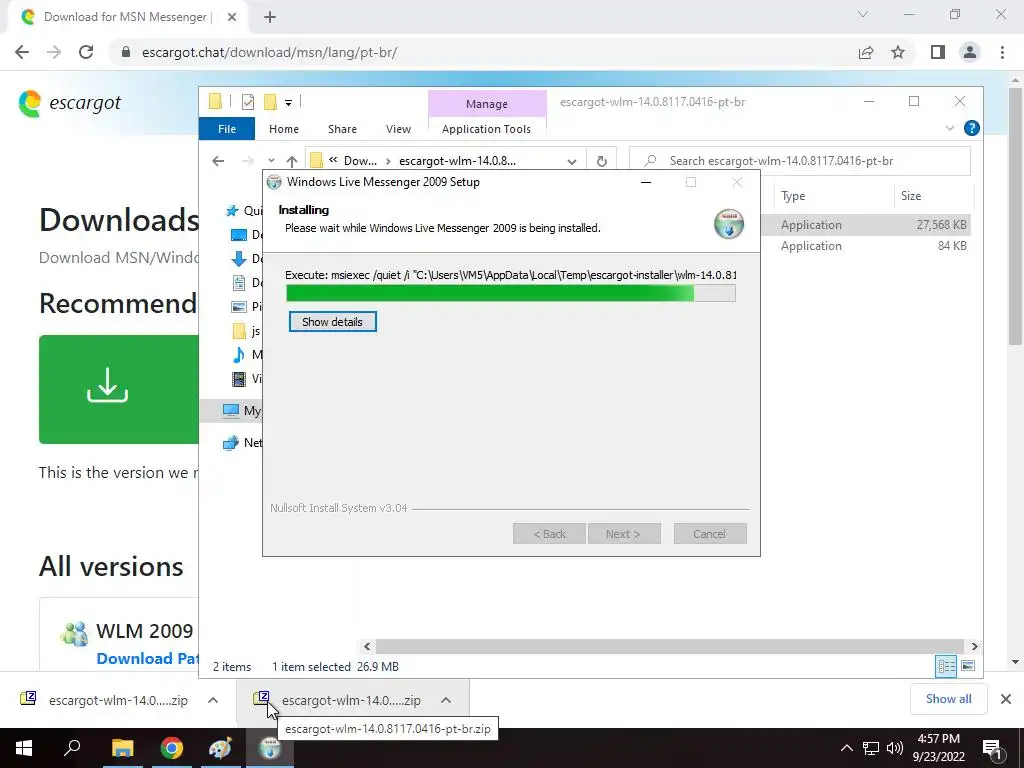The width and height of the screenshot is (1024, 768).
Task: Switch Explorer to details view icon
Action: point(946,666)
